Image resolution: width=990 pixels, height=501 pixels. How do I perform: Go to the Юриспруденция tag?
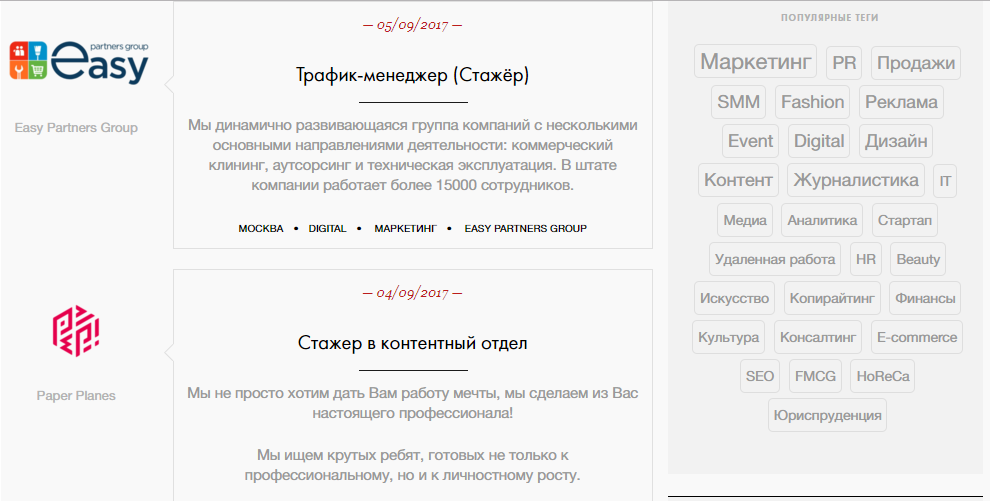(x=827, y=416)
